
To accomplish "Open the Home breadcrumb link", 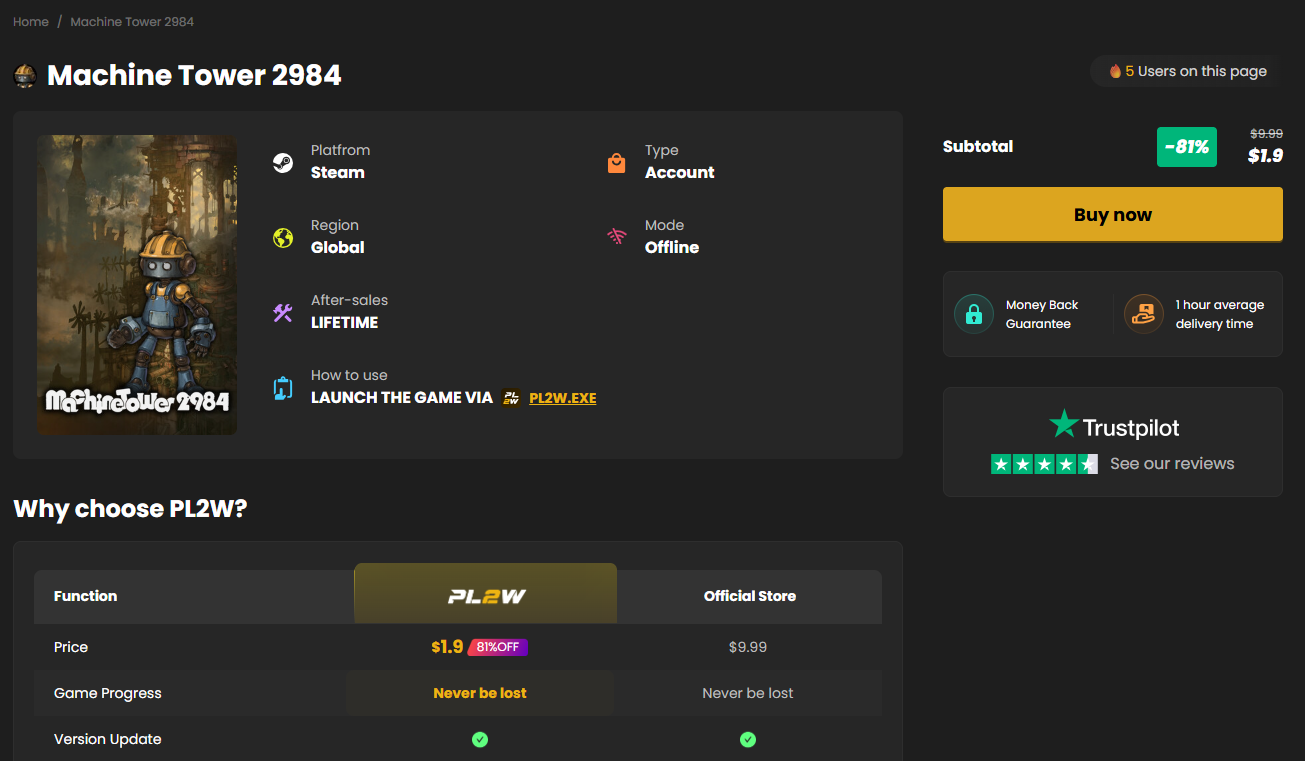I will click(31, 21).
